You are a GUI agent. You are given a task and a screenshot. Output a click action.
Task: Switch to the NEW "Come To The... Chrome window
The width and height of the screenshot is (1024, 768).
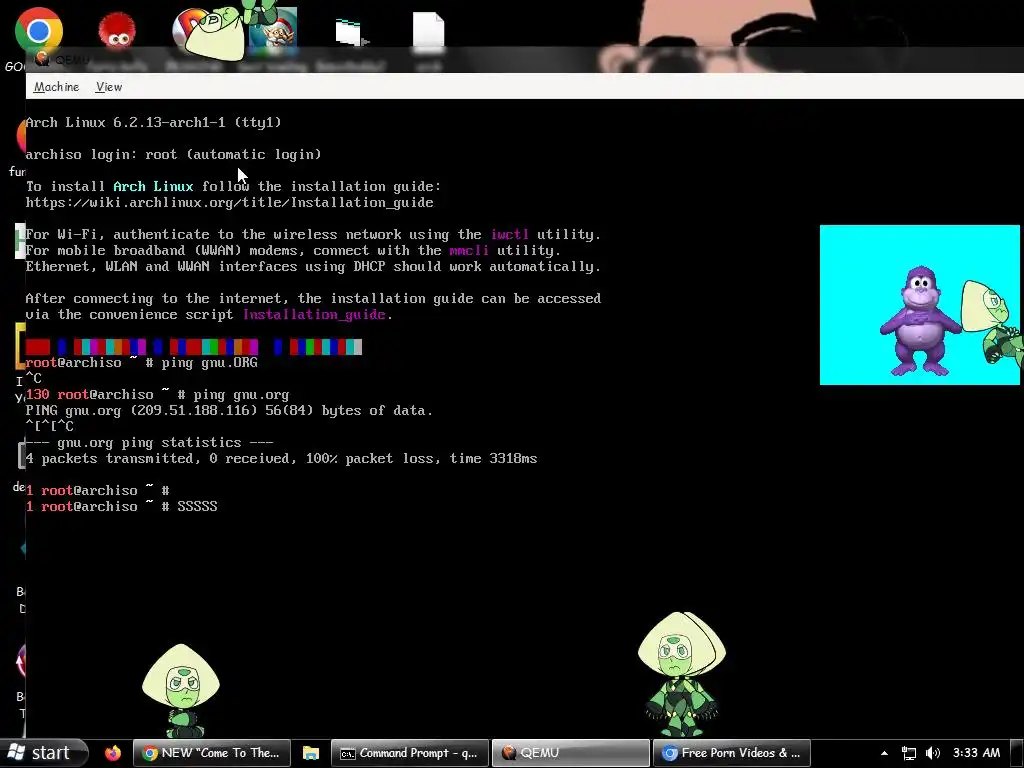211,753
